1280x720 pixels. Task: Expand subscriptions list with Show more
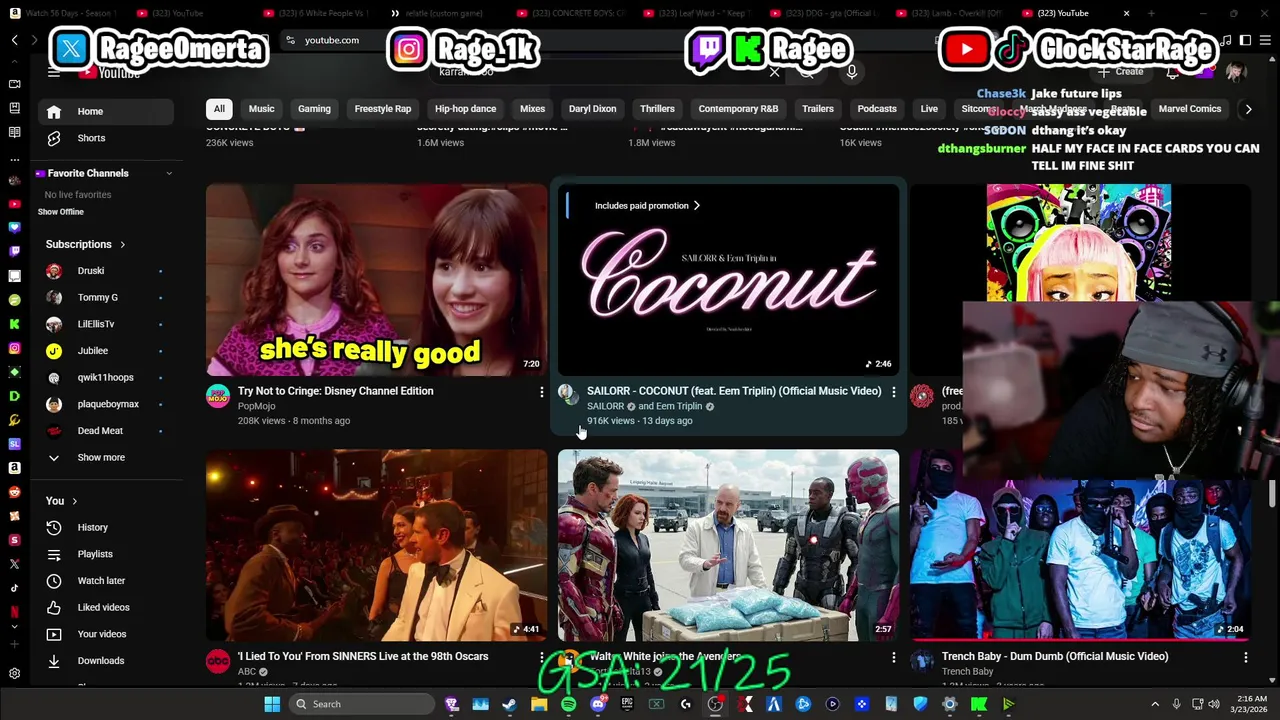pyautogui.click(x=105, y=457)
